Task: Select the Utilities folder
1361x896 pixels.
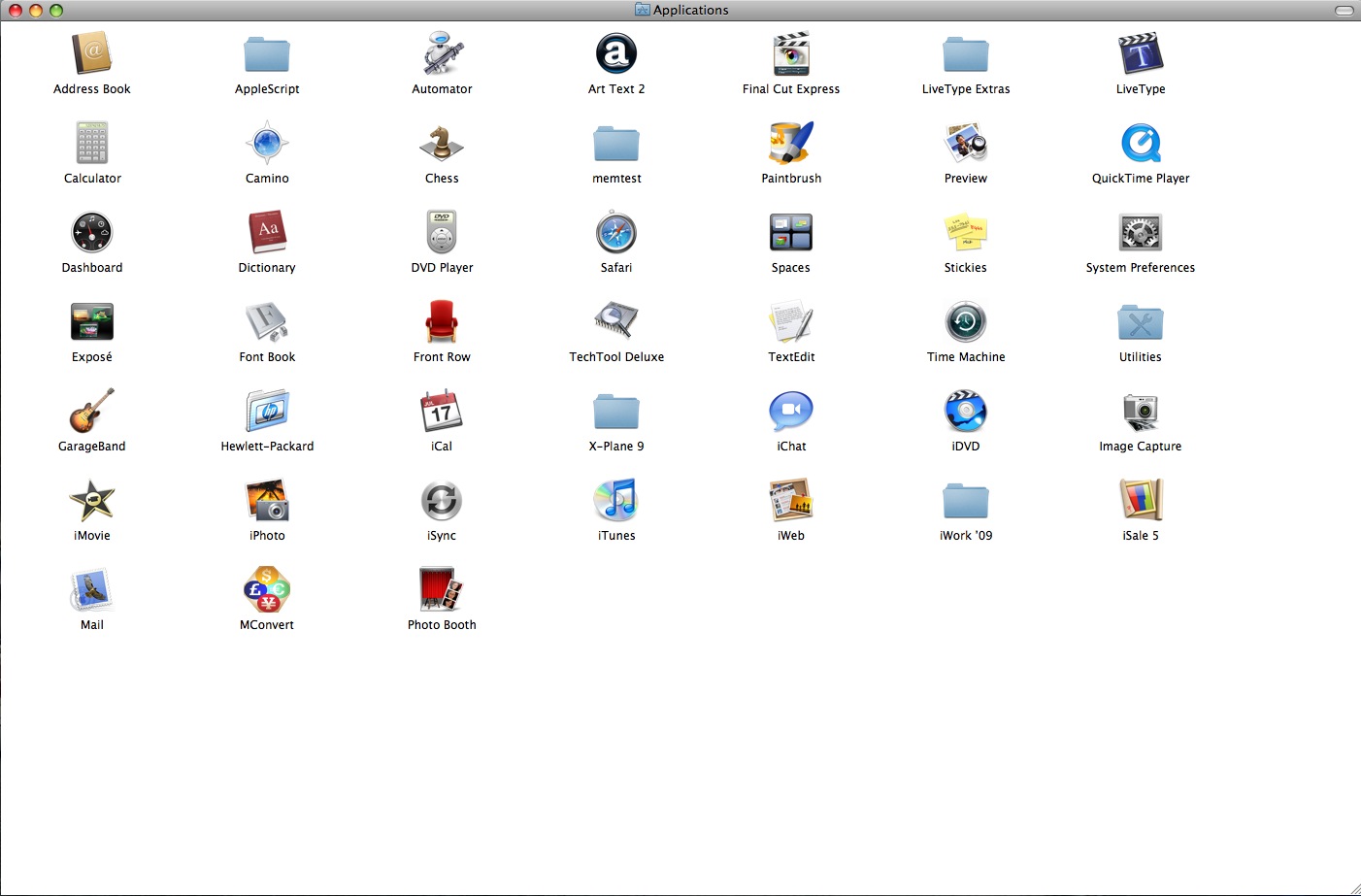Action: point(1141,322)
